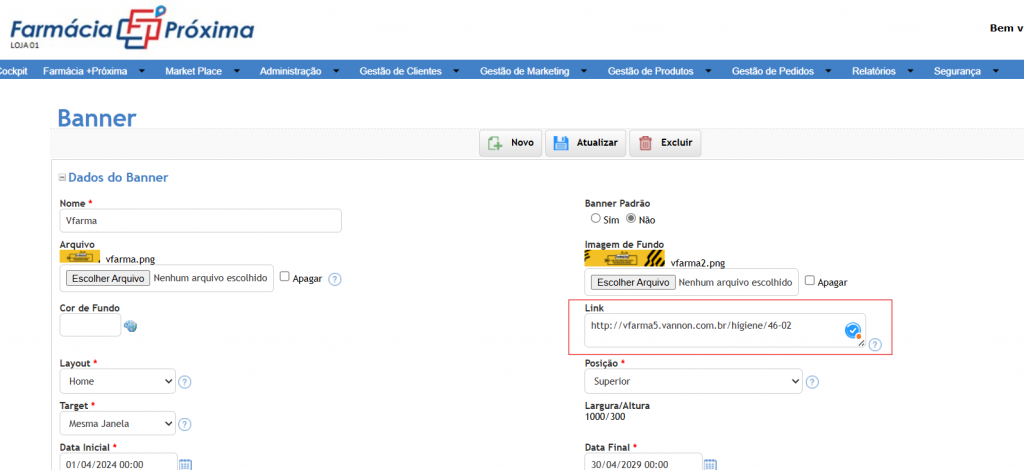The height and width of the screenshot is (470, 1024).
Task: Open the Data Final calendar icon
Action: [711, 464]
